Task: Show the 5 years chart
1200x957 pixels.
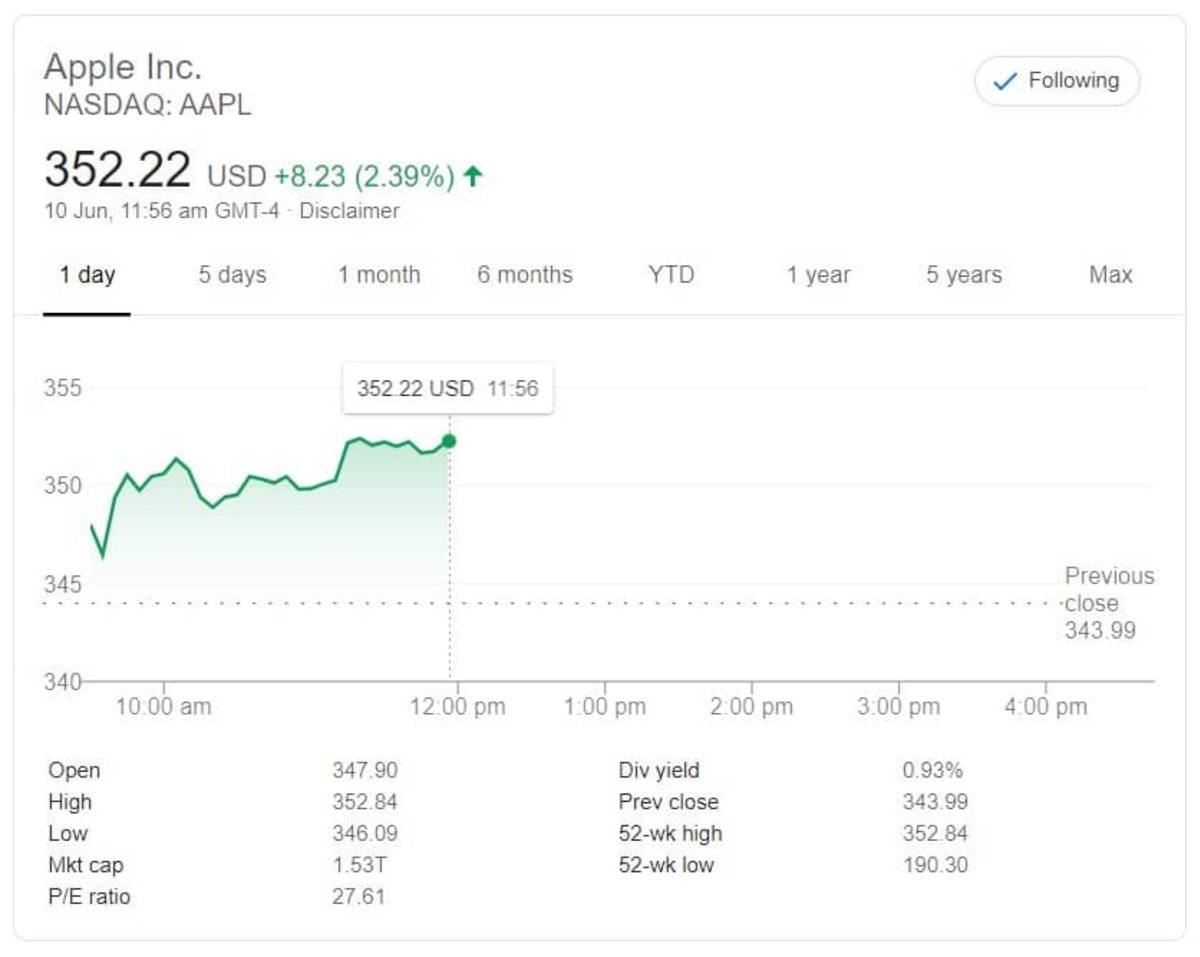Action: pyautogui.click(x=963, y=275)
